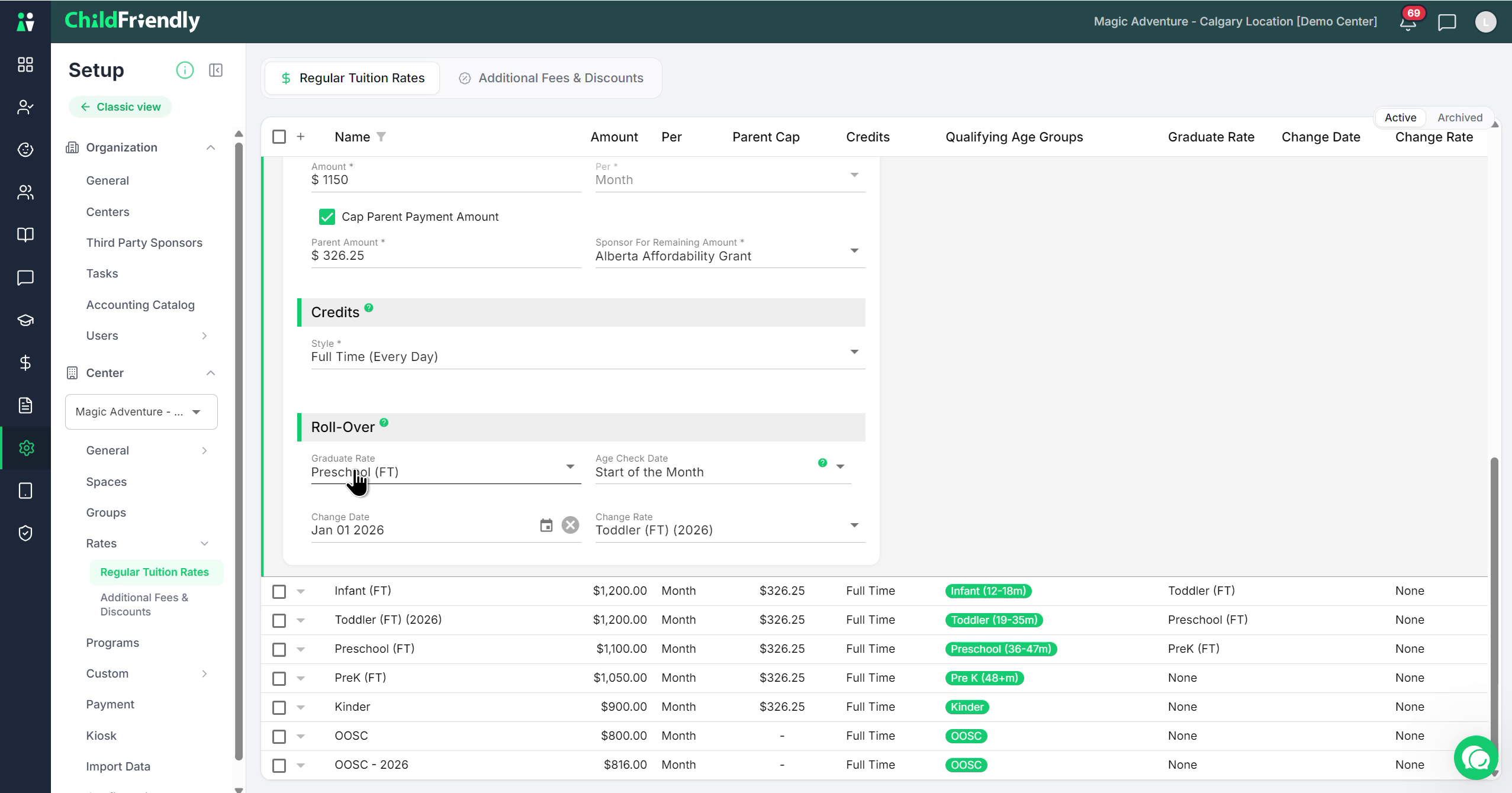1512x793 pixels.
Task: Click the Setup info circle icon
Action: (x=185, y=70)
